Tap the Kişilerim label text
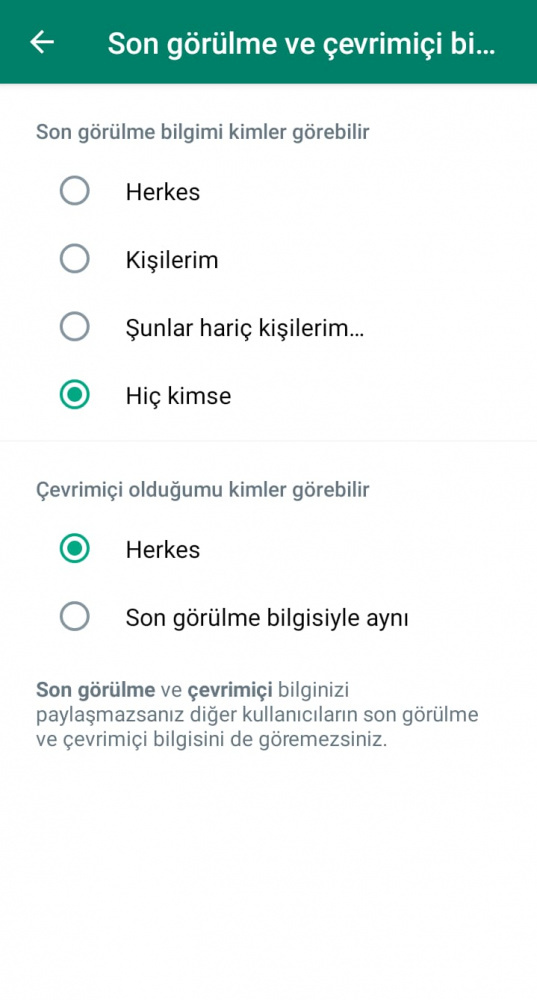This screenshot has height=1000, width=537. (172, 260)
